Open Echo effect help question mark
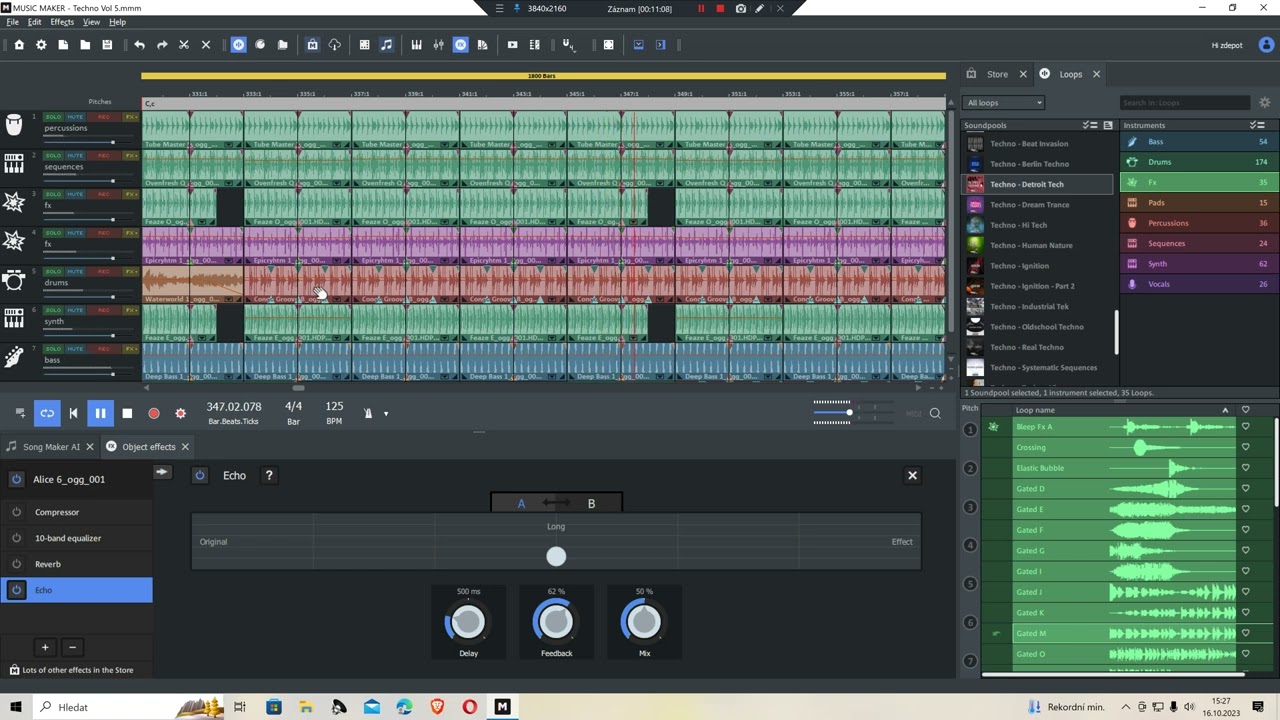1280x720 pixels. pos(269,476)
